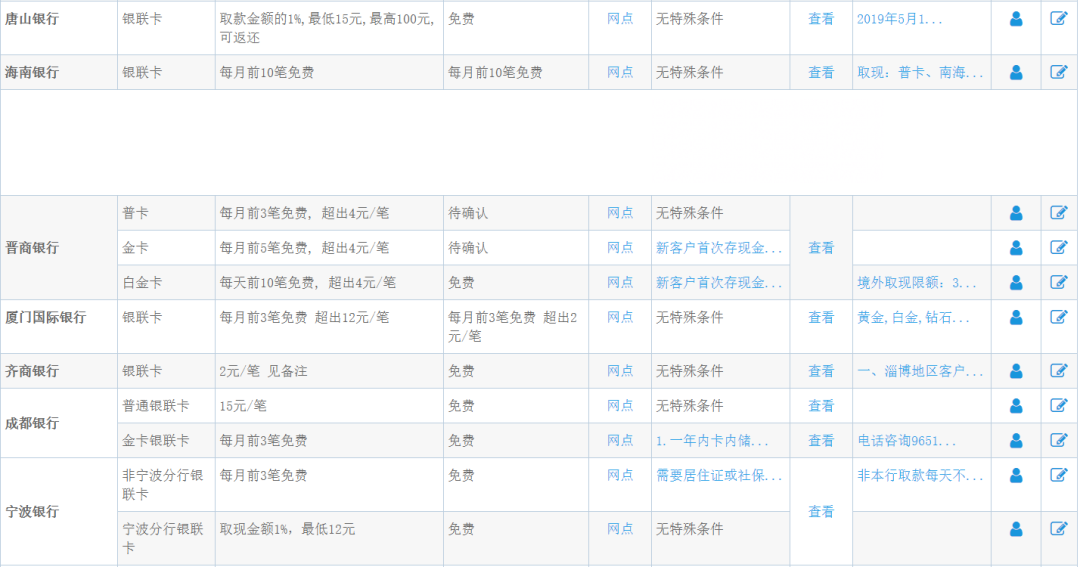The image size is (1080, 567).
Task: Edit the 晋商银行 普卡 row
Action: tap(1059, 213)
